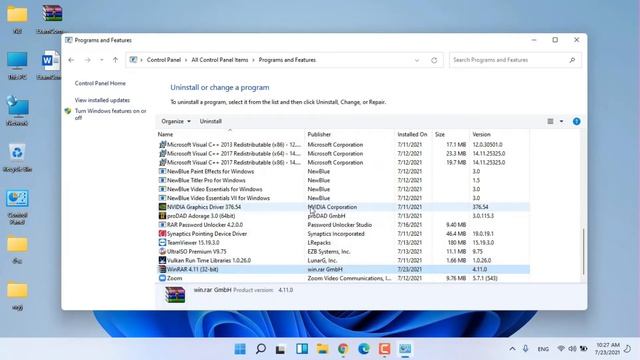This screenshot has width=640, height=360.
Task: Sort by the Installed On column header
Action: (413, 134)
